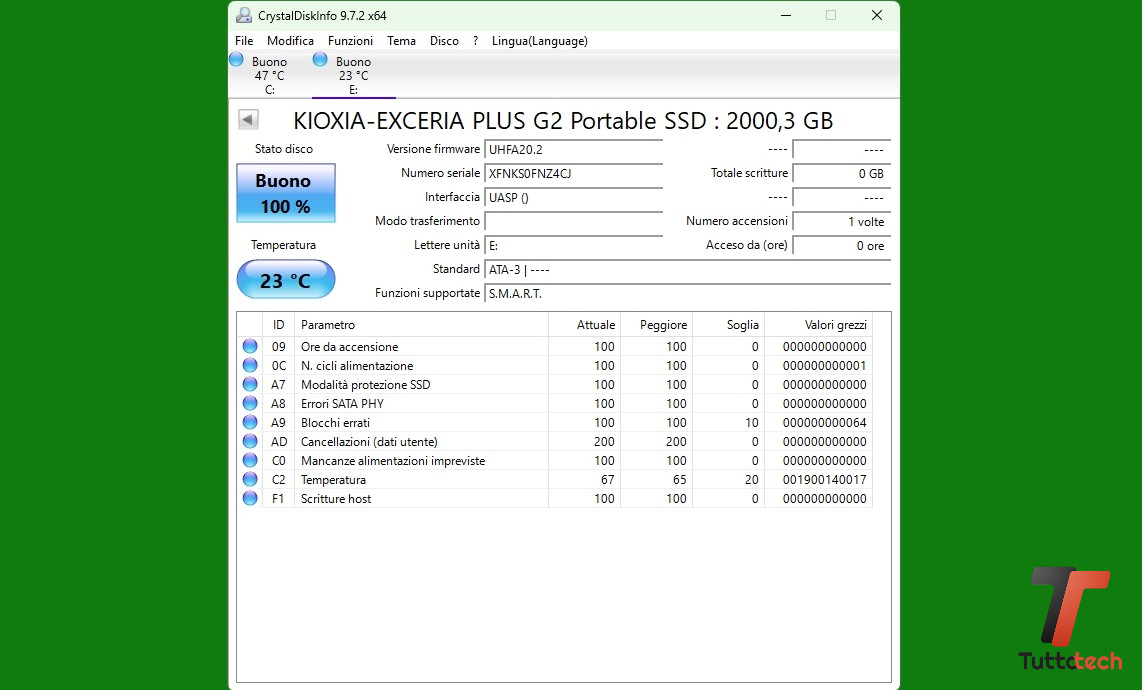
Task: Click the Numero seriale field XFNKS0FNZ4CJ
Action: (x=573, y=173)
